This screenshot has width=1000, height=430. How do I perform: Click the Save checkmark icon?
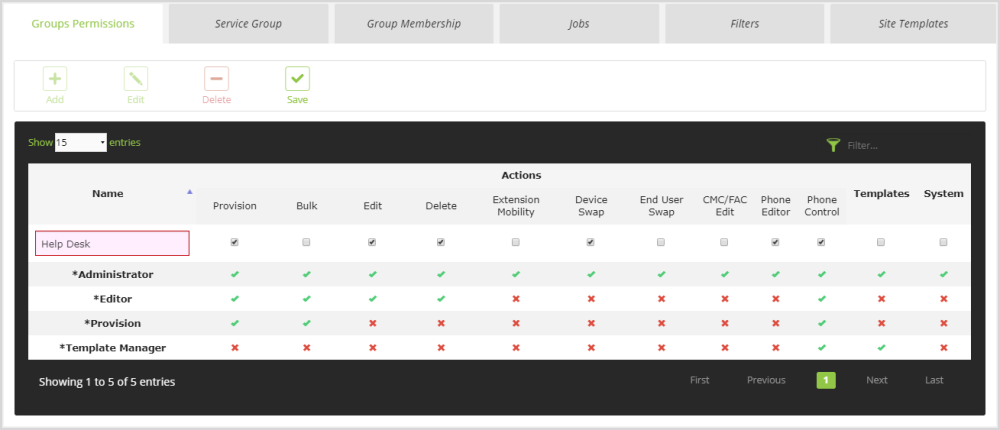[x=297, y=79]
